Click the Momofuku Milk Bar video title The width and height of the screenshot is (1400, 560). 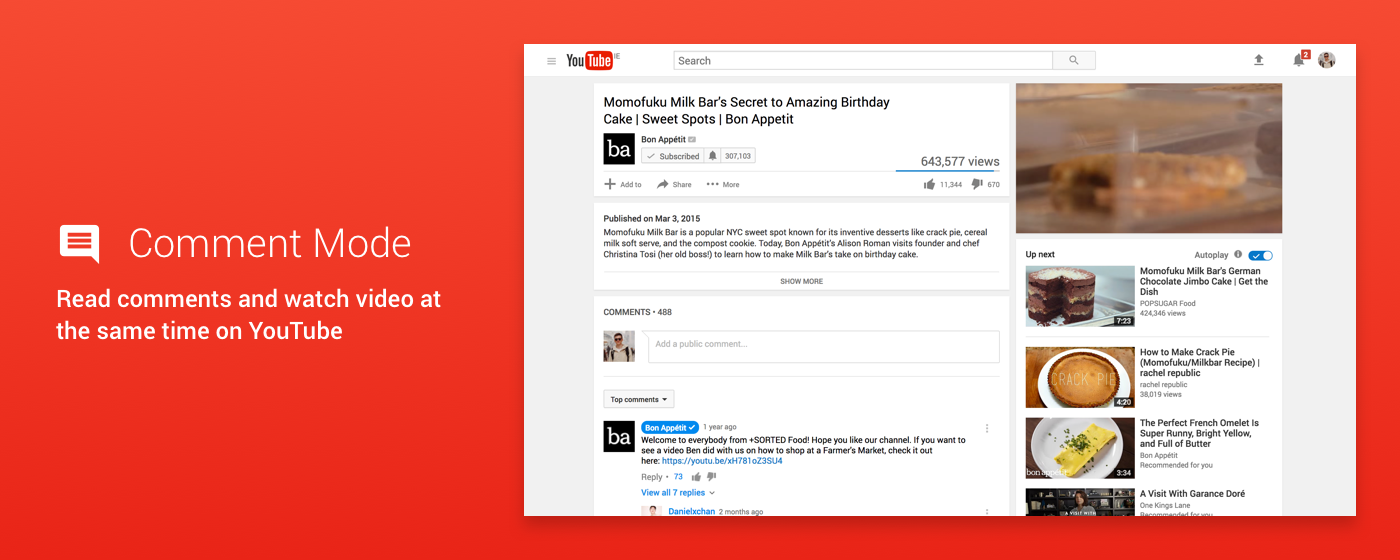tap(747, 110)
